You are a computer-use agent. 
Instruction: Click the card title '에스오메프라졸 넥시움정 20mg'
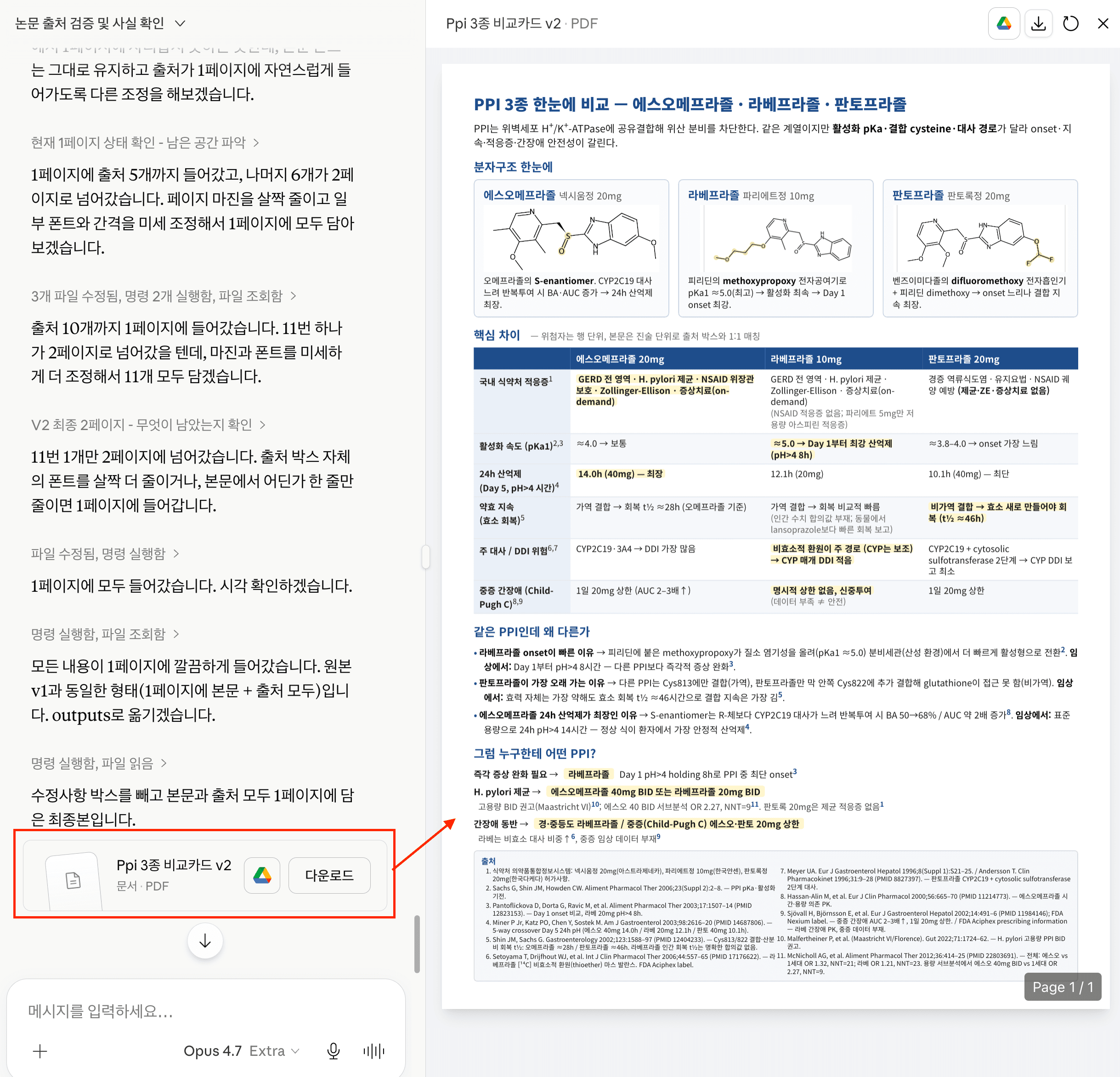pos(552,196)
